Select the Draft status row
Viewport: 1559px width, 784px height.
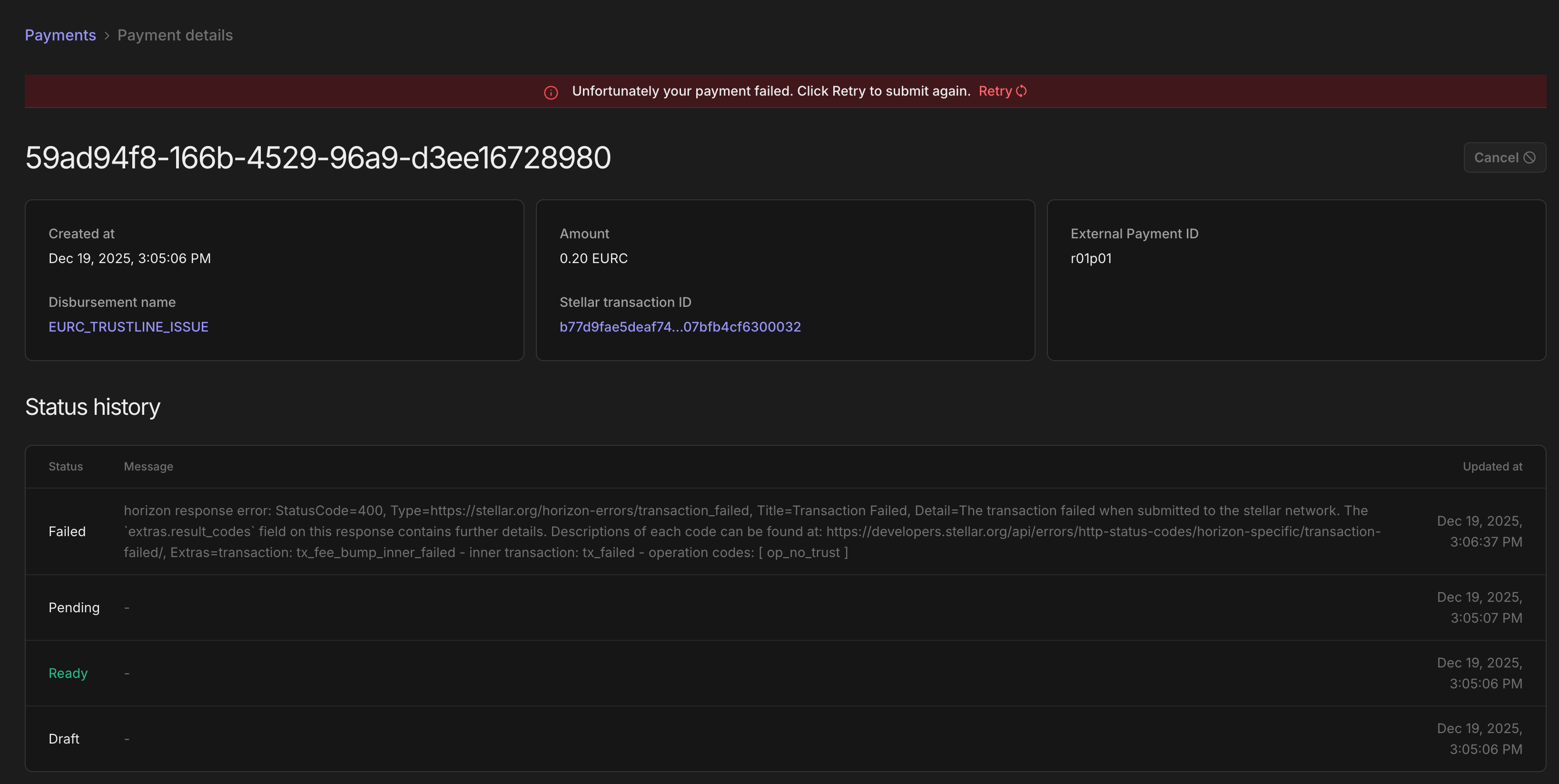point(64,739)
